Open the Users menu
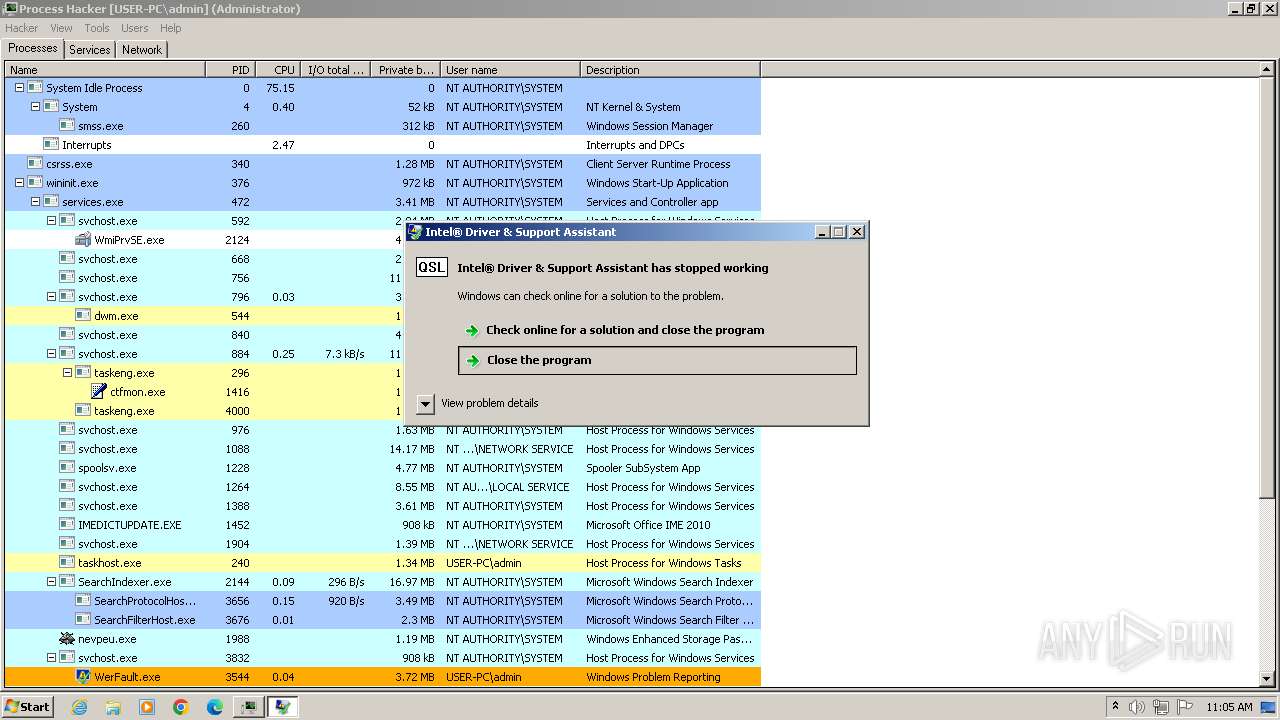This screenshot has height=720, width=1280. click(x=135, y=28)
